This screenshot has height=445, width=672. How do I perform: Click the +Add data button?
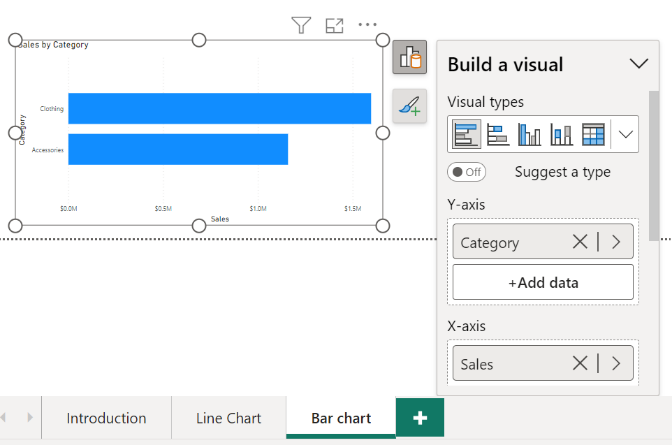543,283
